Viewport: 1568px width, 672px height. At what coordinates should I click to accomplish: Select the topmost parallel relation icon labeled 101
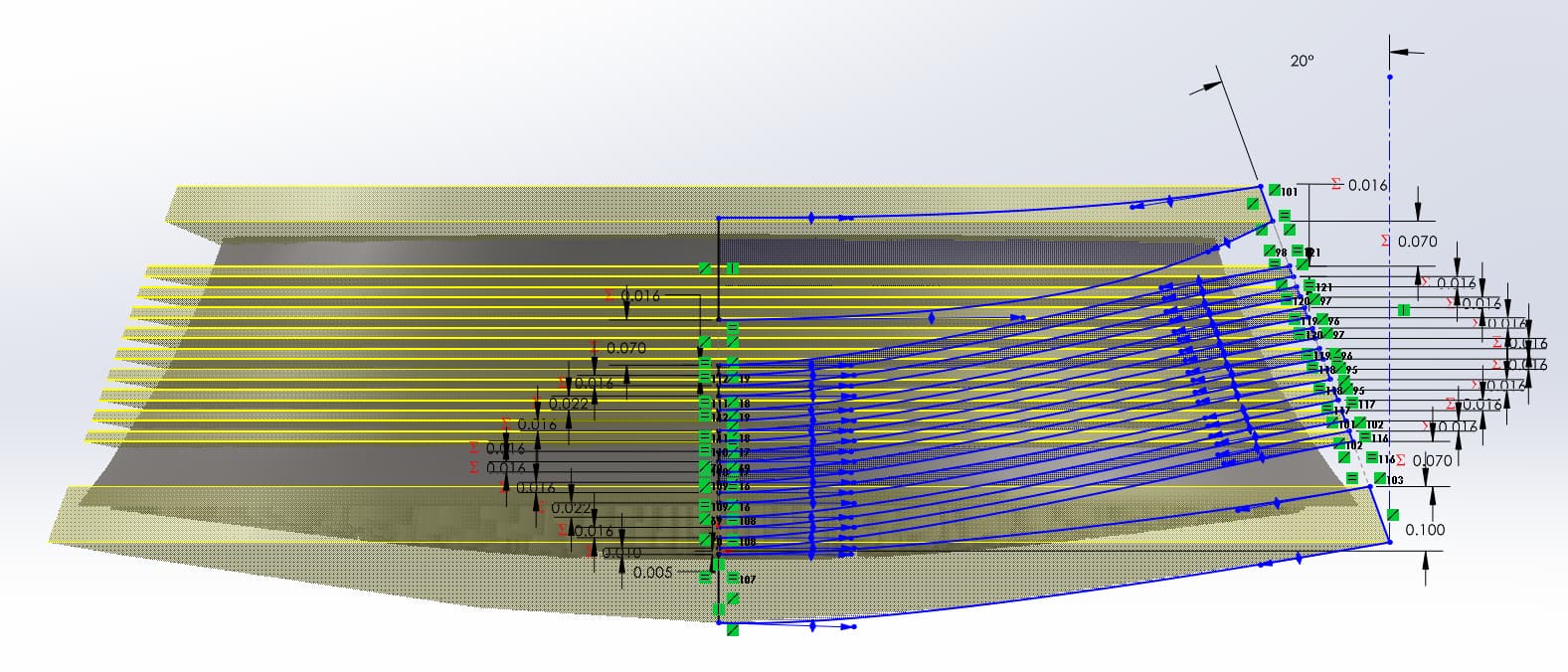[x=1274, y=190]
